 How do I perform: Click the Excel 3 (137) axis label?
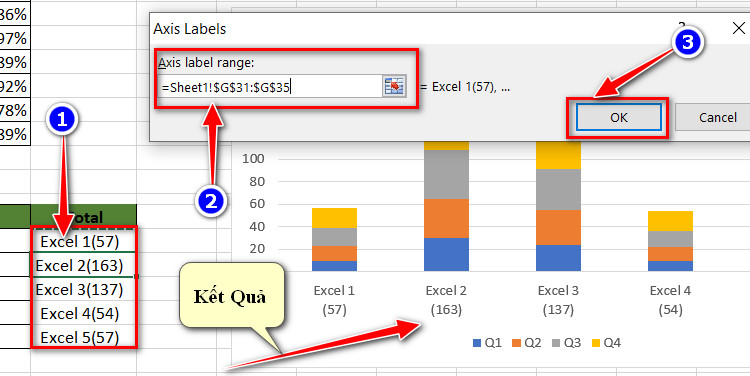tap(558, 300)
